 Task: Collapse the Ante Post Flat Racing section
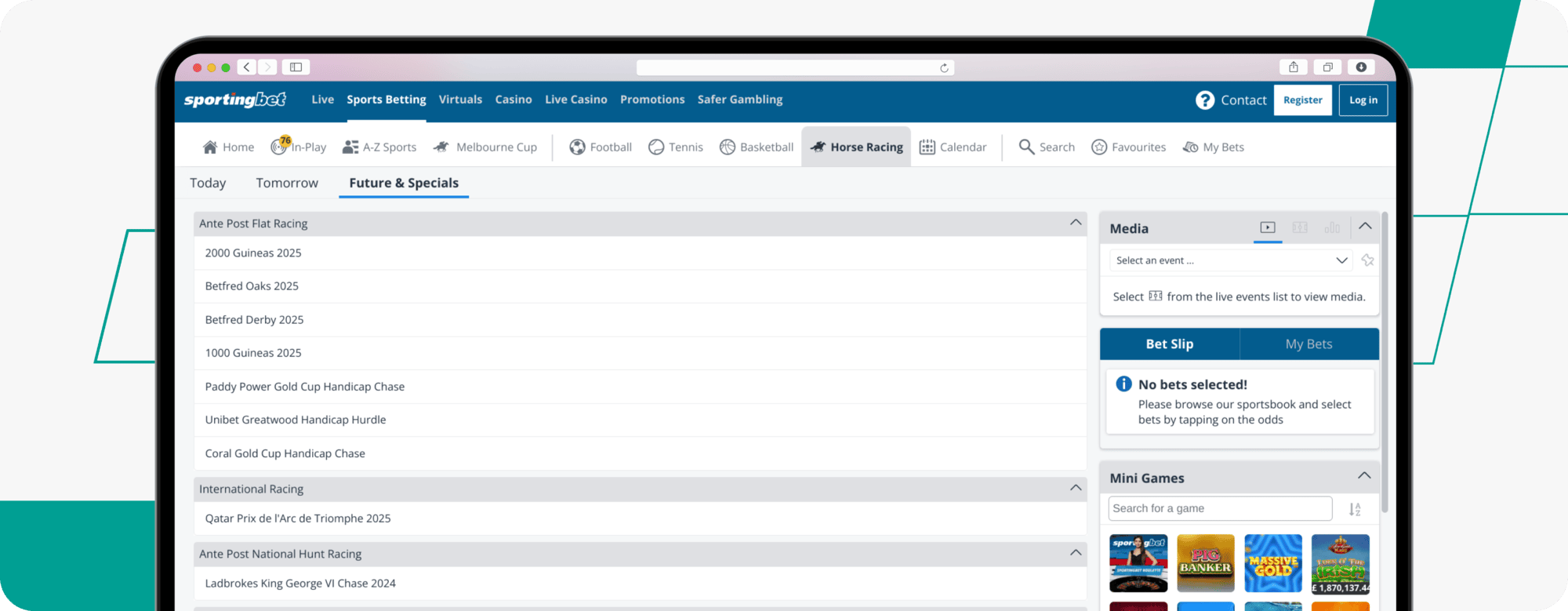[1076, 223]
